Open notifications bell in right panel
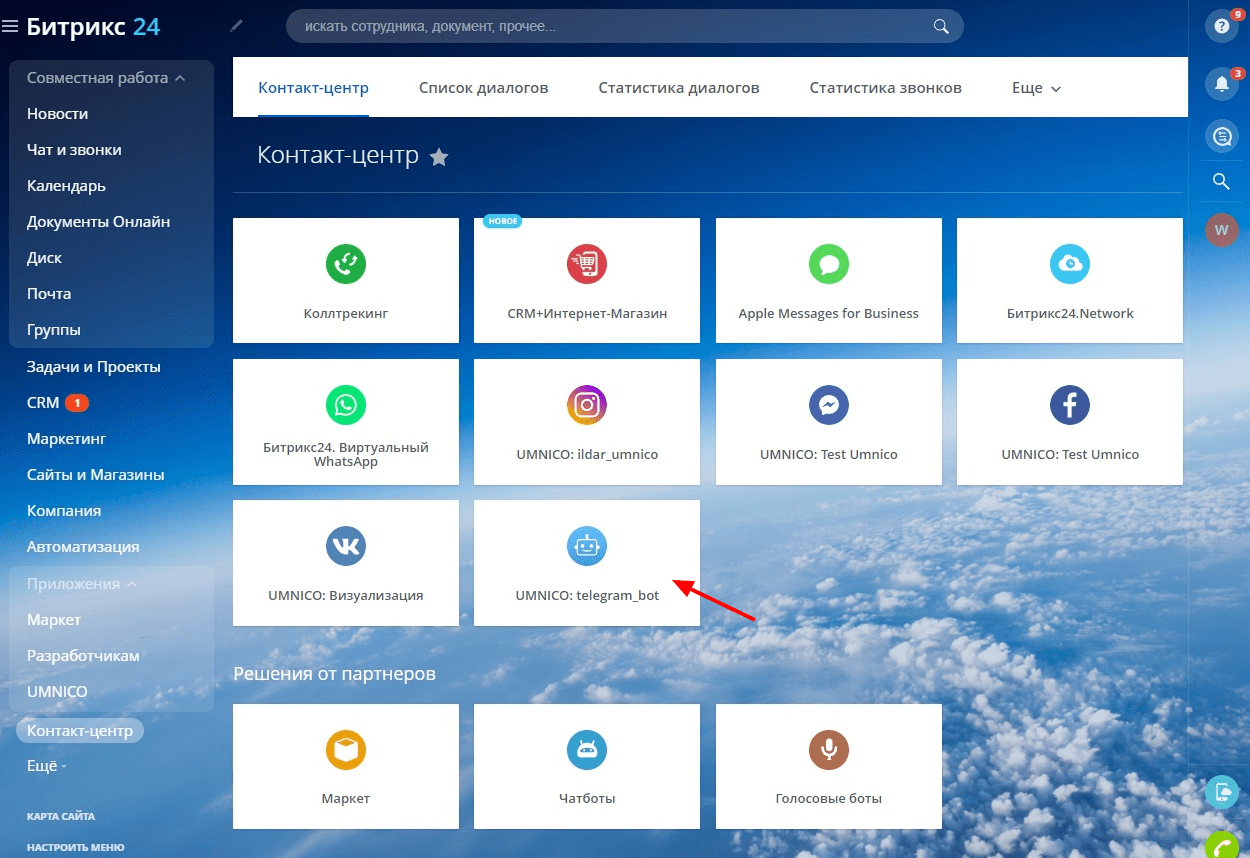 tap(1220, 82)
